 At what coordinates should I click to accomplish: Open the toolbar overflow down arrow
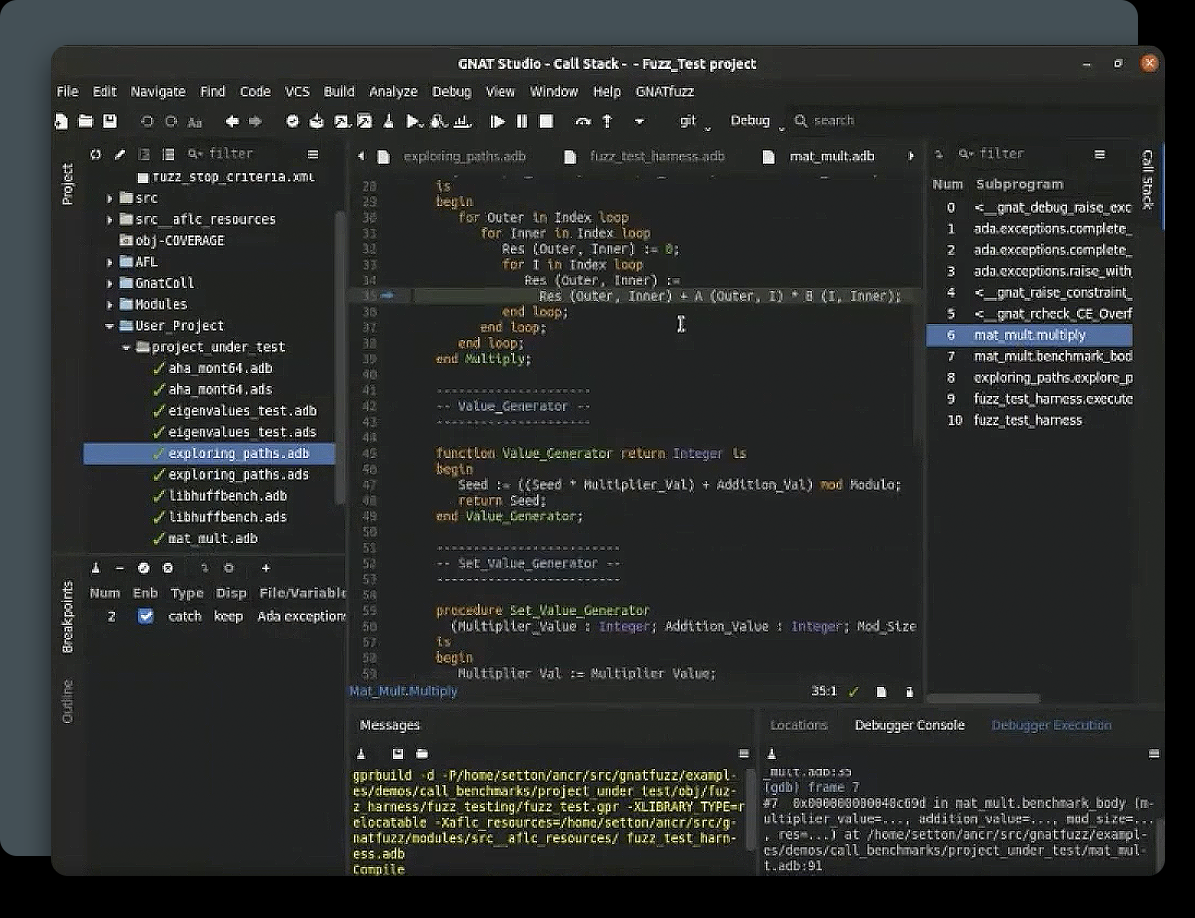pos(639,121)
